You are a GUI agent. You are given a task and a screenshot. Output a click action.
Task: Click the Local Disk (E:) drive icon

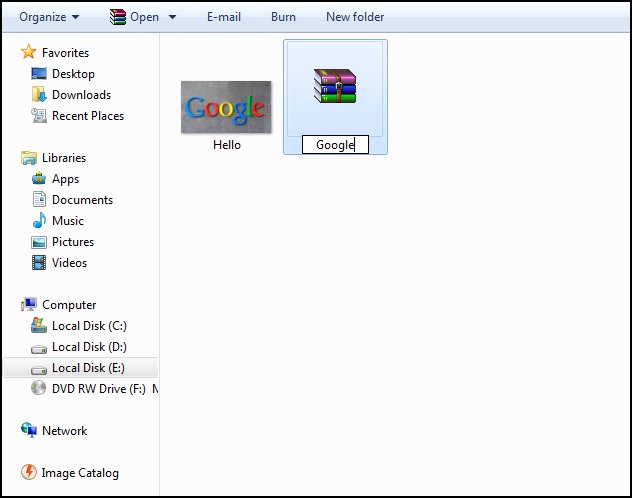pos(39,370)
